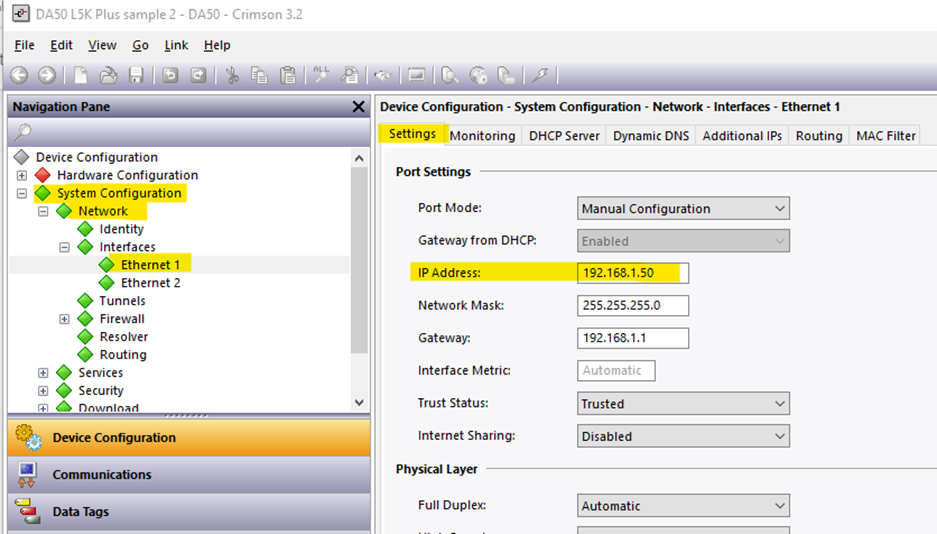Select Tunnels in the tree
This screenshot has width=937, height=534.
(x=123, y=300)
